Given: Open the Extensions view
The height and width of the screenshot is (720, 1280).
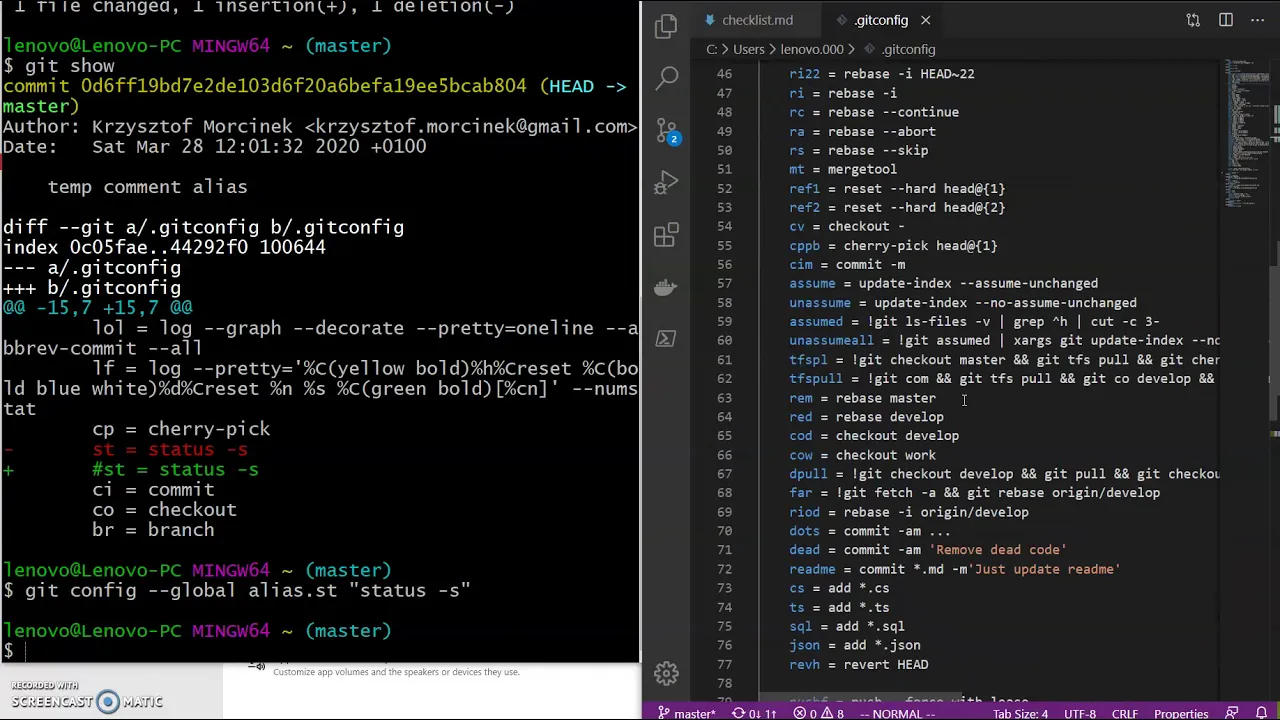Looking at the screenshot, I should pos(666,236).
